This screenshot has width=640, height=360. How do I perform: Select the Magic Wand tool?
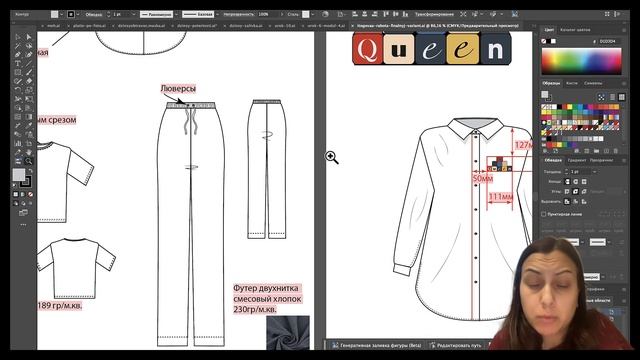pyautogui.click(x=18, y=46)
